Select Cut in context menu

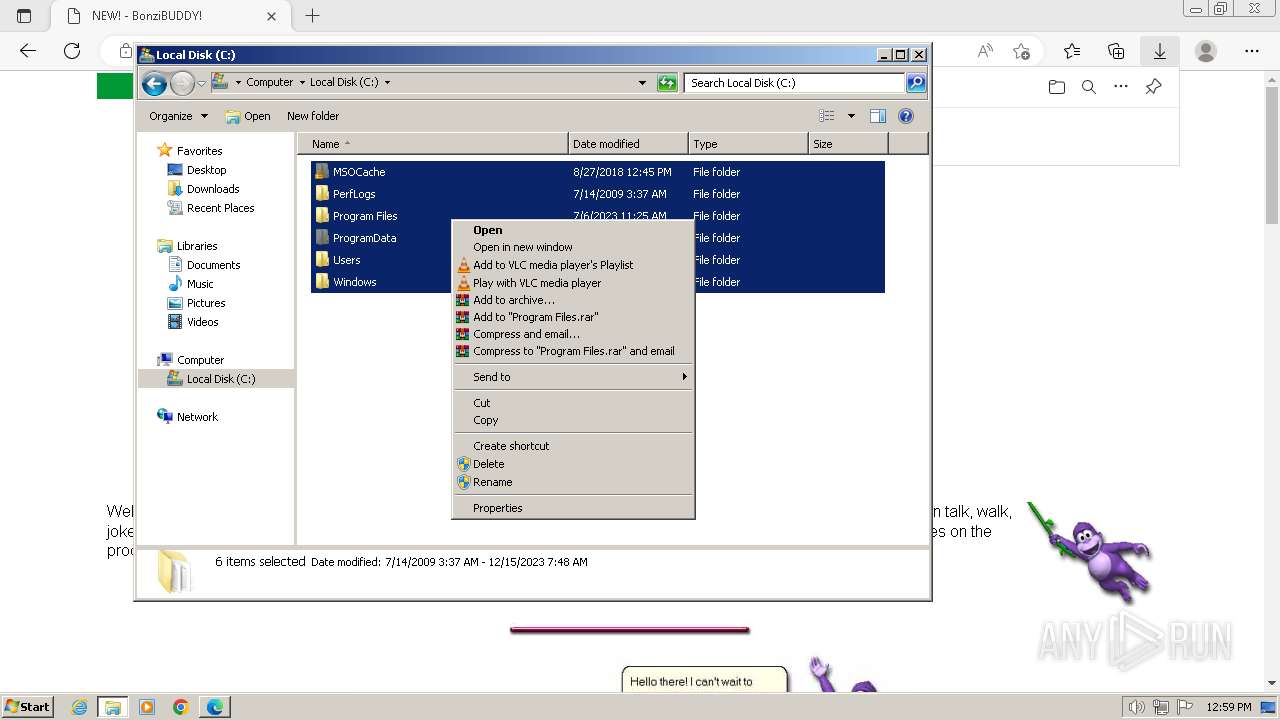tap(573, 403)
